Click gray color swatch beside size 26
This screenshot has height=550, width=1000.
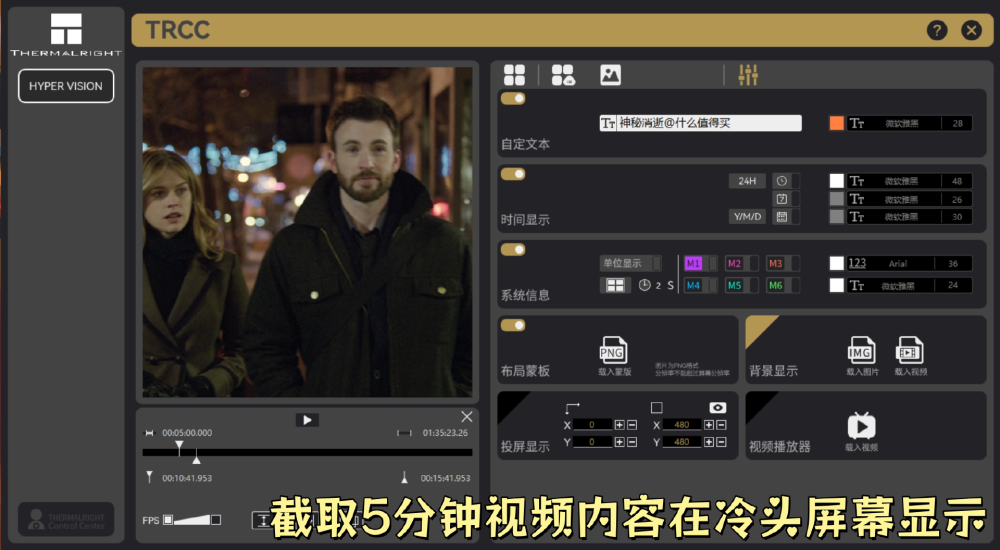(x=836, y=198)
